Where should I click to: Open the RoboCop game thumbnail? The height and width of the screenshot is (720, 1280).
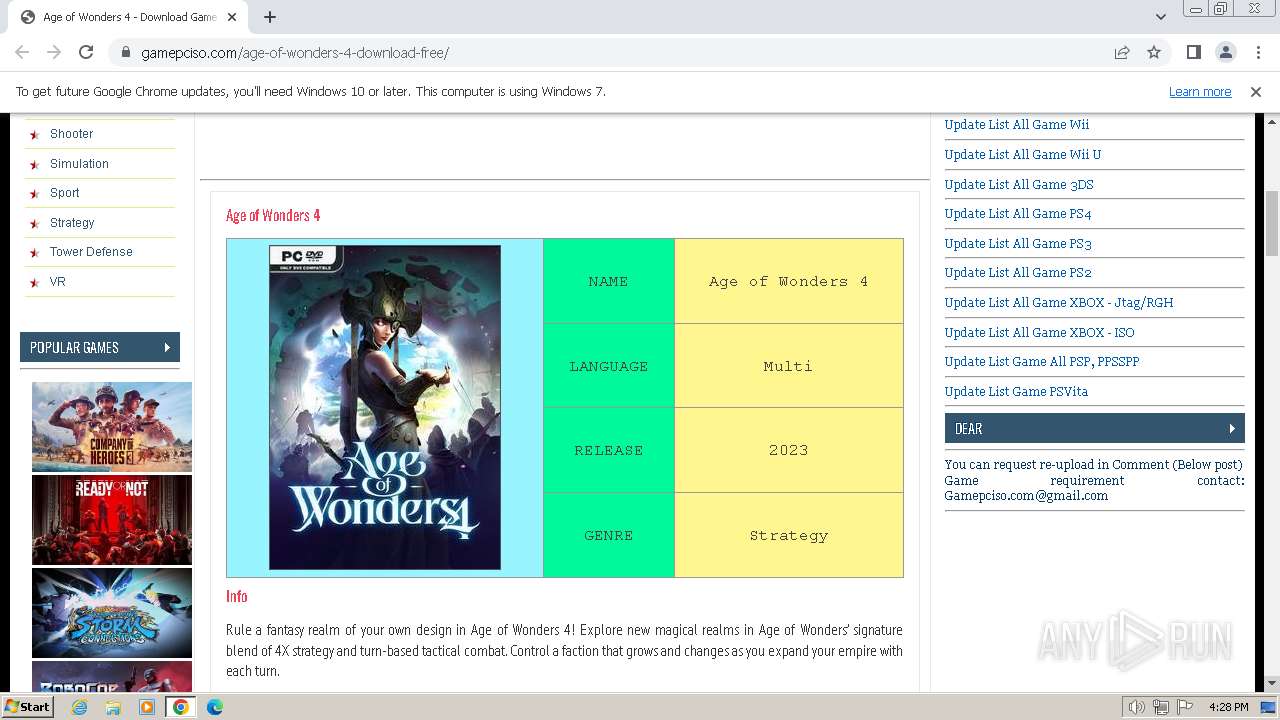point(112,676)
